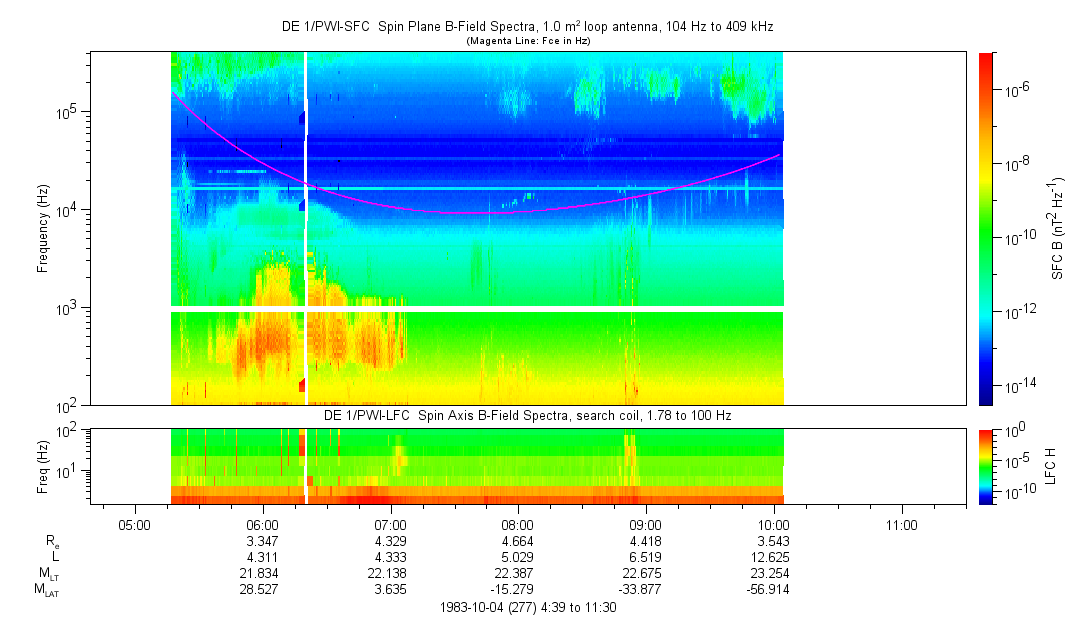Click the SFC B color bar
Screen dimensions: 1083x620
click(x=985, y=228)
